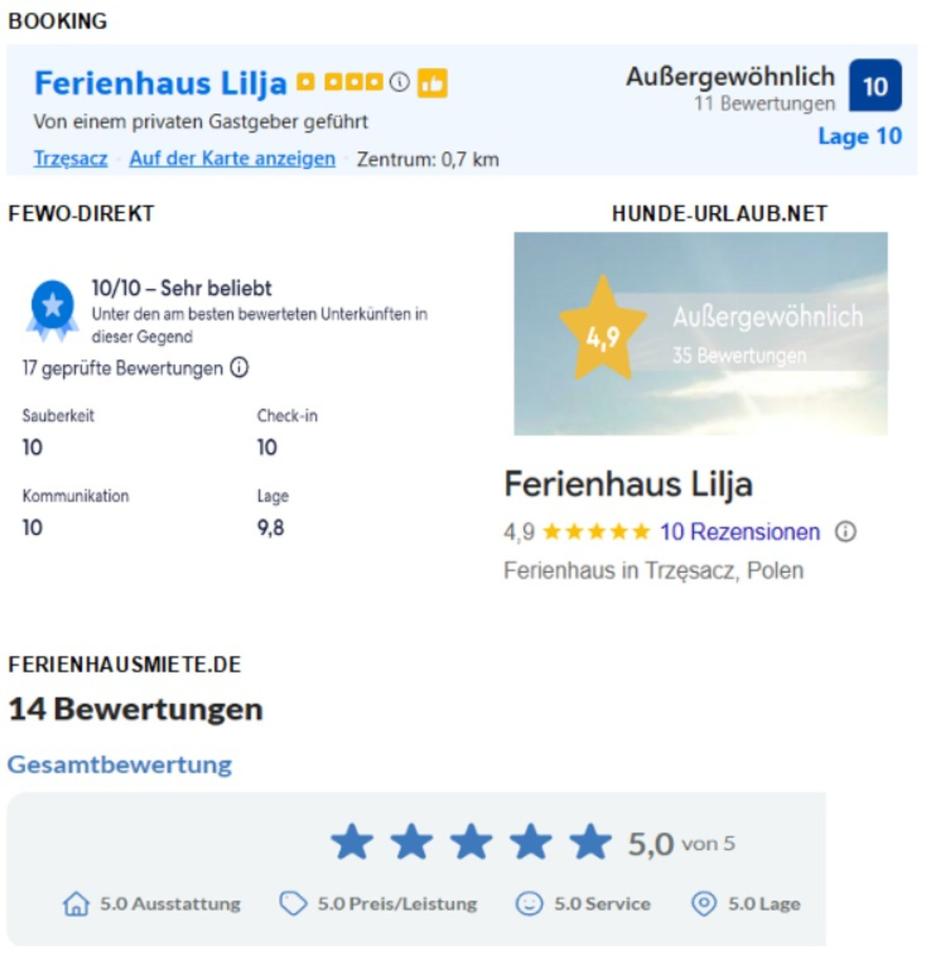The width and height of the screenshot is (950, 960).
Task: Open the 'Auf der Karte anzeigen' link
Action: pyautogui.click(x=232, y=159)
